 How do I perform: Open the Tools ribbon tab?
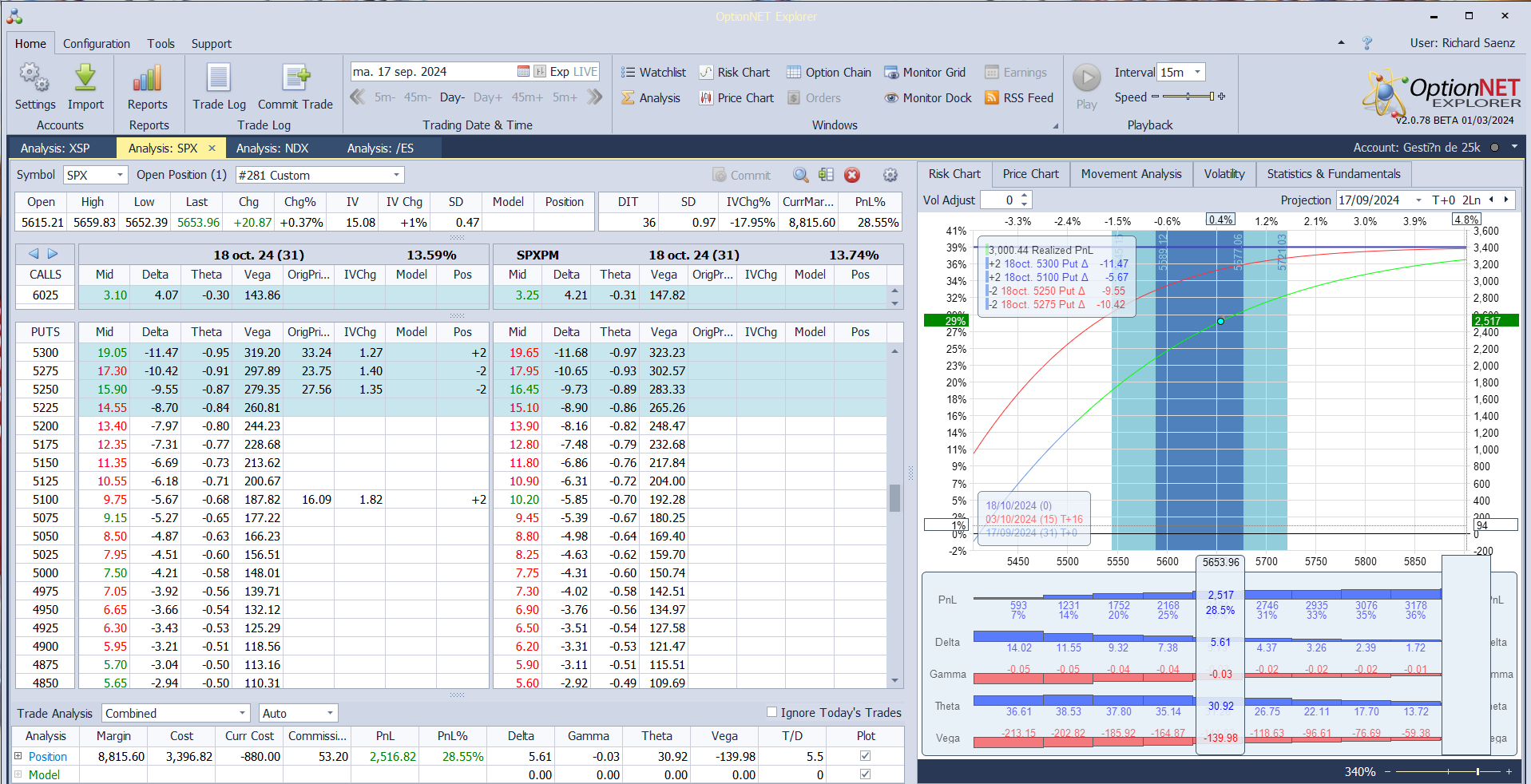pyautogui.click(x=161, y=44)
